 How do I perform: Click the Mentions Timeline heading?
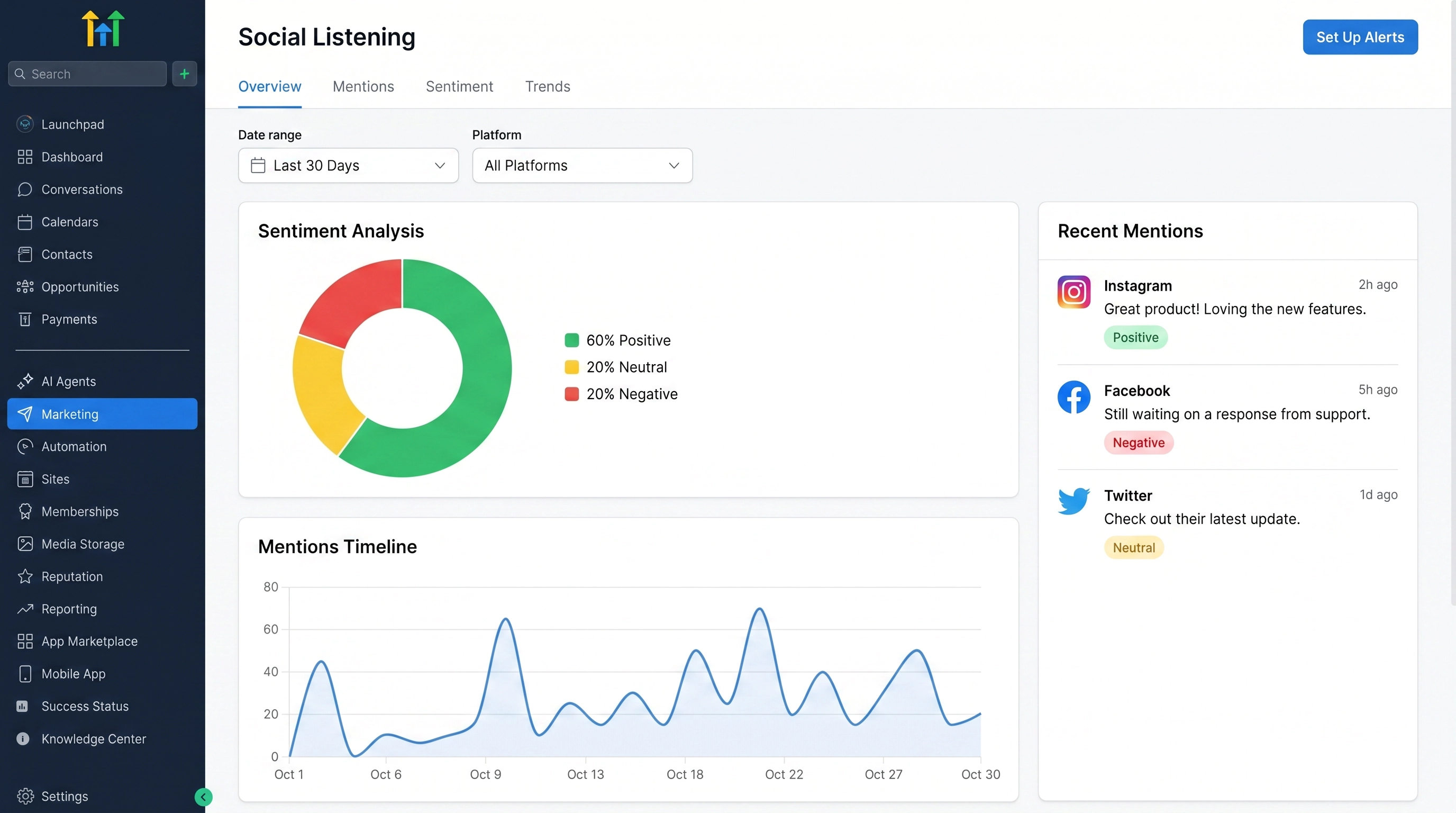point(338,547)
